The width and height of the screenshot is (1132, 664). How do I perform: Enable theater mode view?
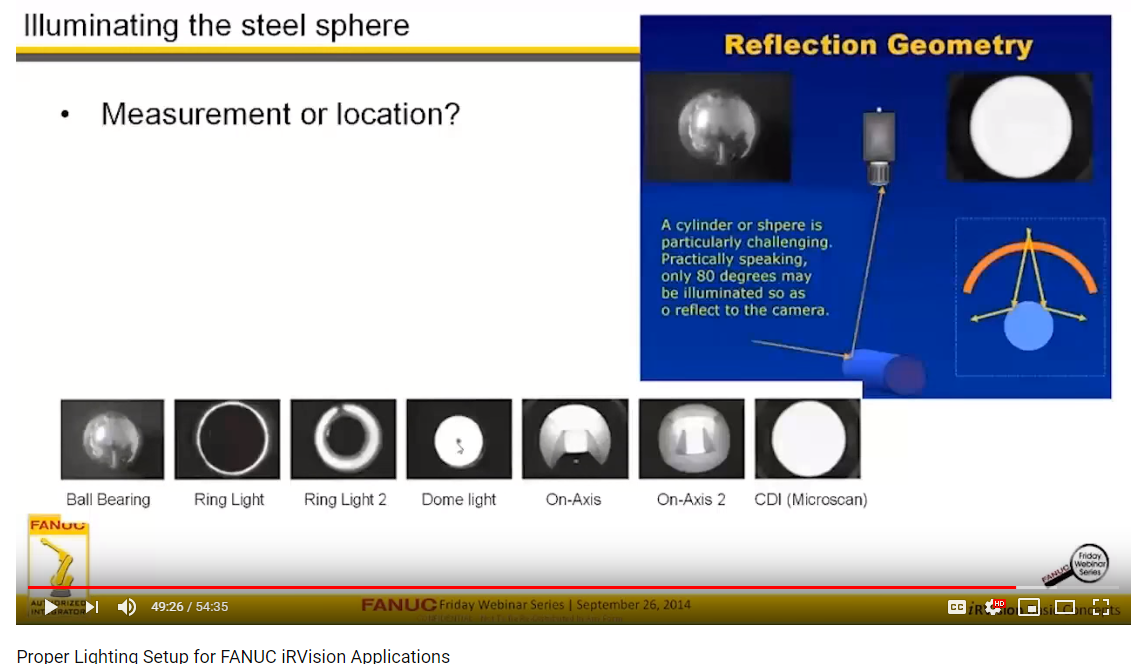[1065, 607]
